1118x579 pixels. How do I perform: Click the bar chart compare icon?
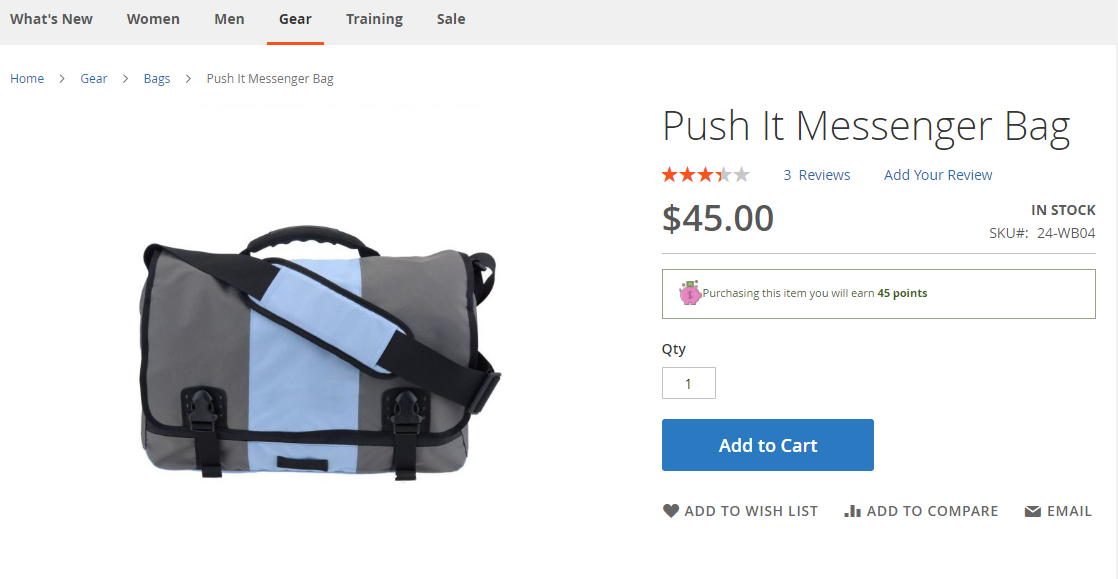852,511
